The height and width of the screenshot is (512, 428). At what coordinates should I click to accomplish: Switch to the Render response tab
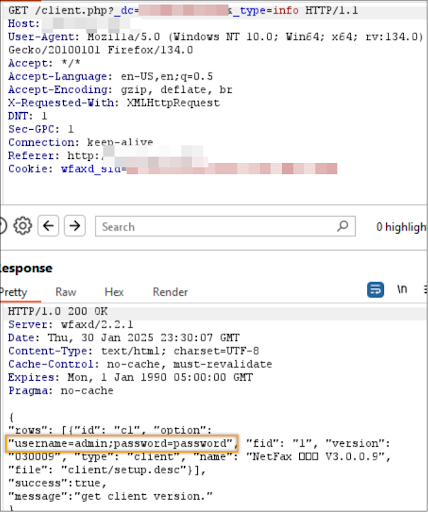170,292
